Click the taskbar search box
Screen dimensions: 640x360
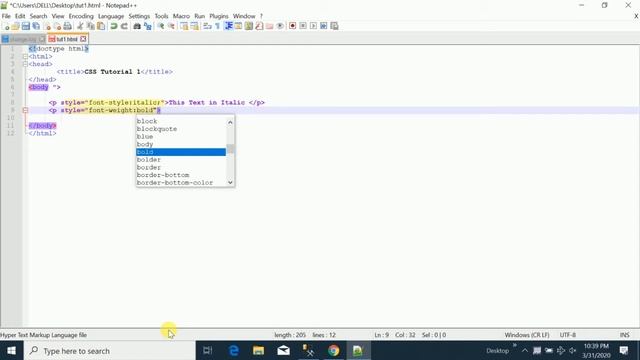[x=109, y=351]
